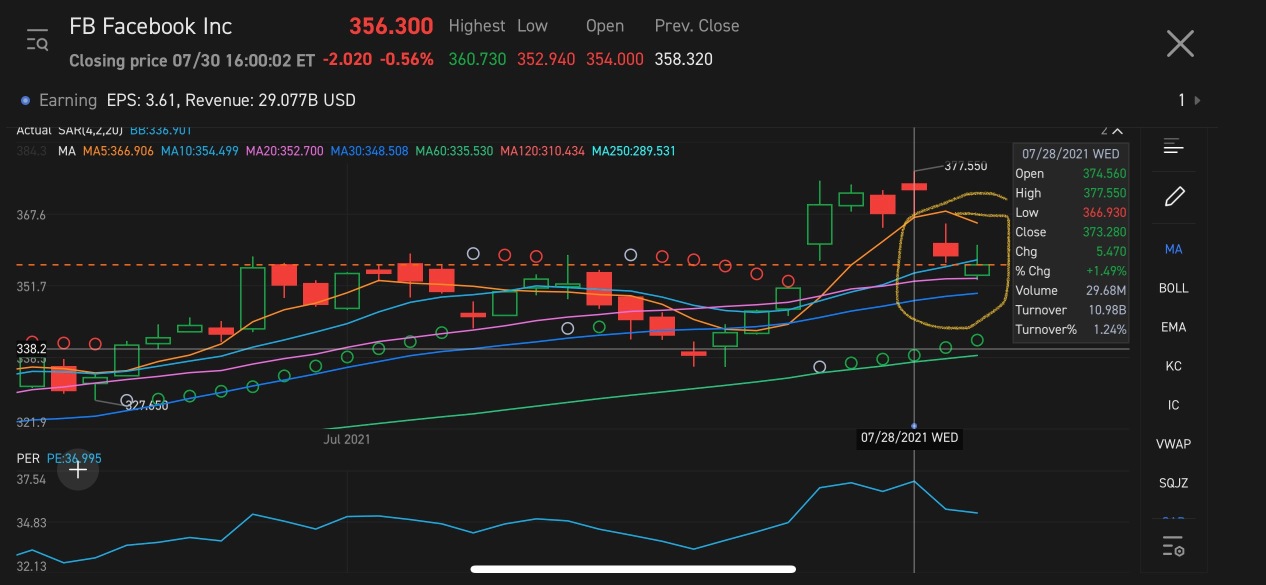Open the Earning EPS 3.61 event row
Viewport: 1266px width, 585px height.
point(189,100)
